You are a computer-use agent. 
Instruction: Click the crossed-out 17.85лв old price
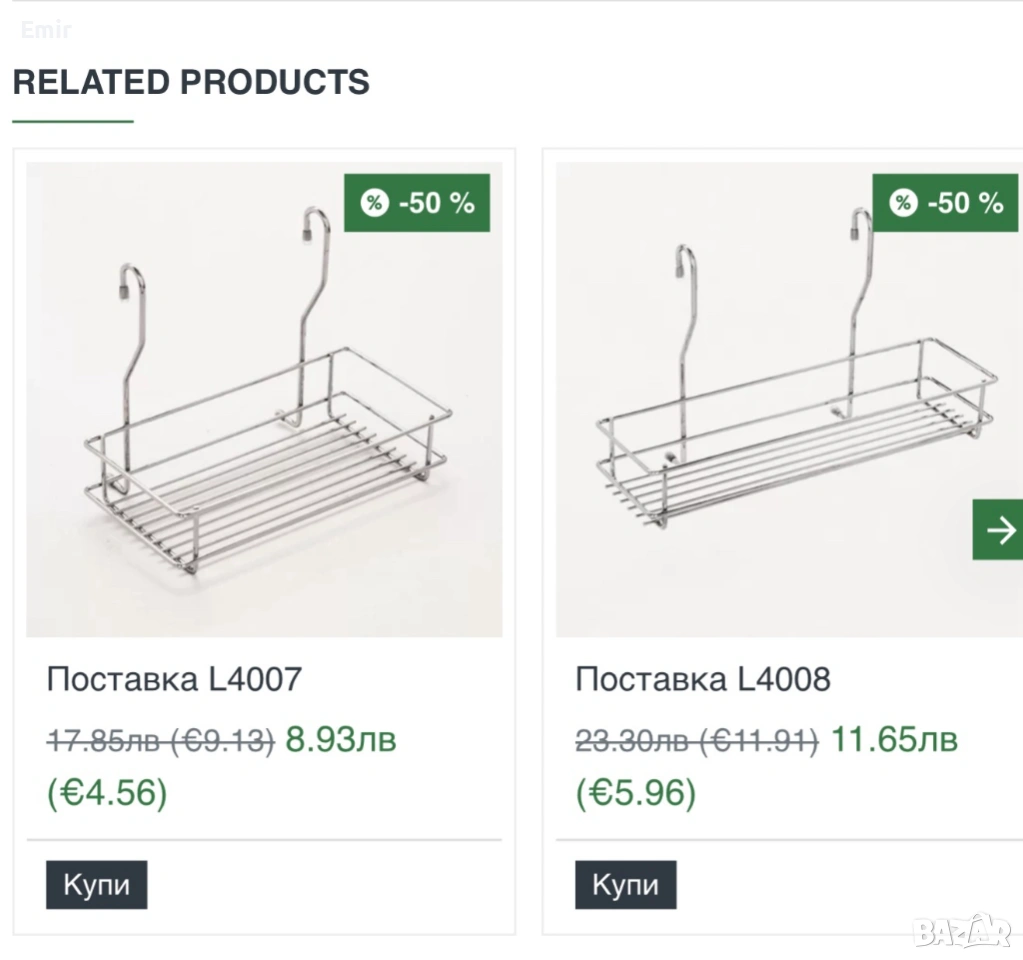click(160, 741)
